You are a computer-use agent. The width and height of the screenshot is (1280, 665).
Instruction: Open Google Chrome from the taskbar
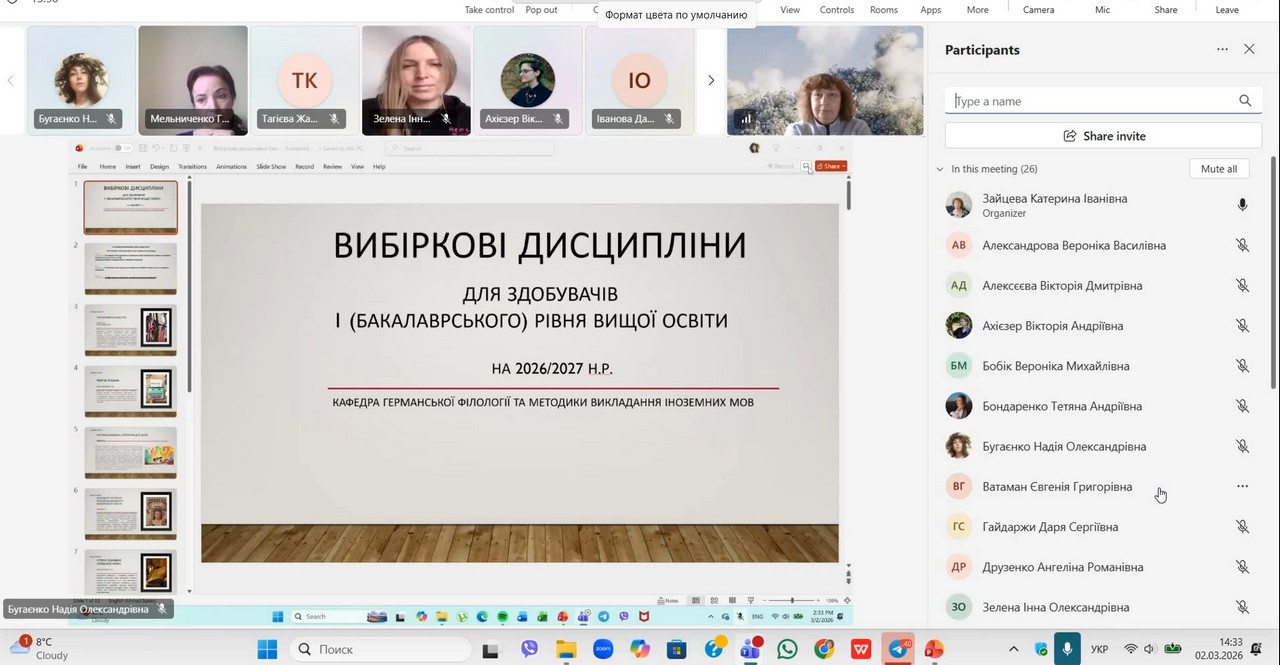click(x=824, y=649)
